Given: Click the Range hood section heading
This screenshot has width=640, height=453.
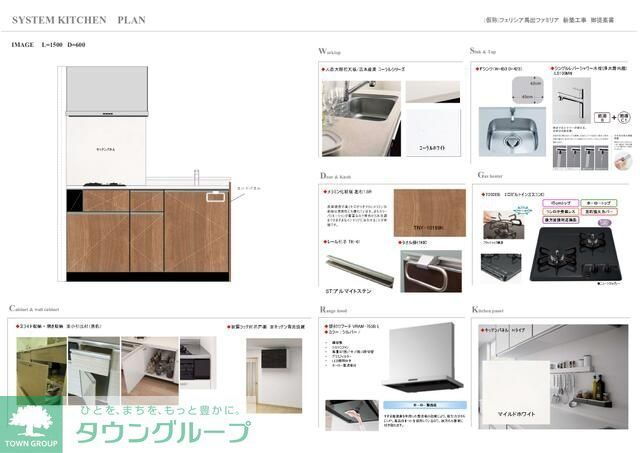Looking at the screenshot, I should [x=335, y=310].
